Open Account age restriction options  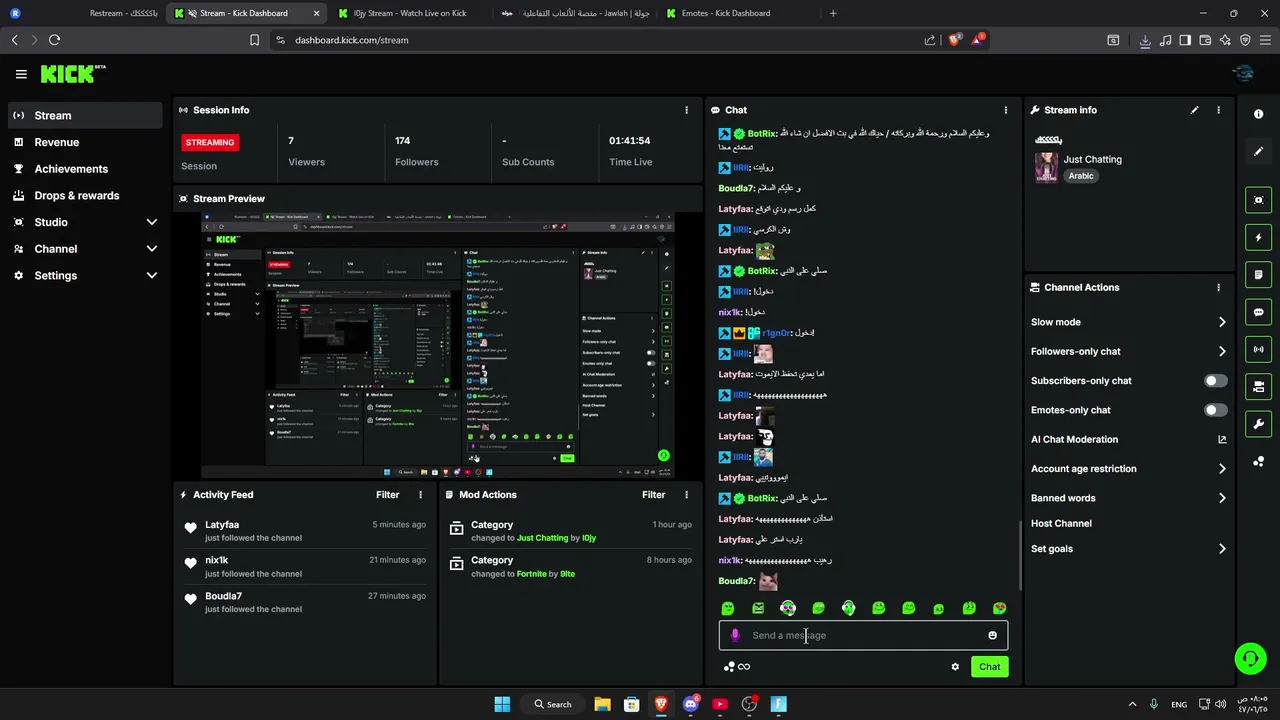[1129, 468]
